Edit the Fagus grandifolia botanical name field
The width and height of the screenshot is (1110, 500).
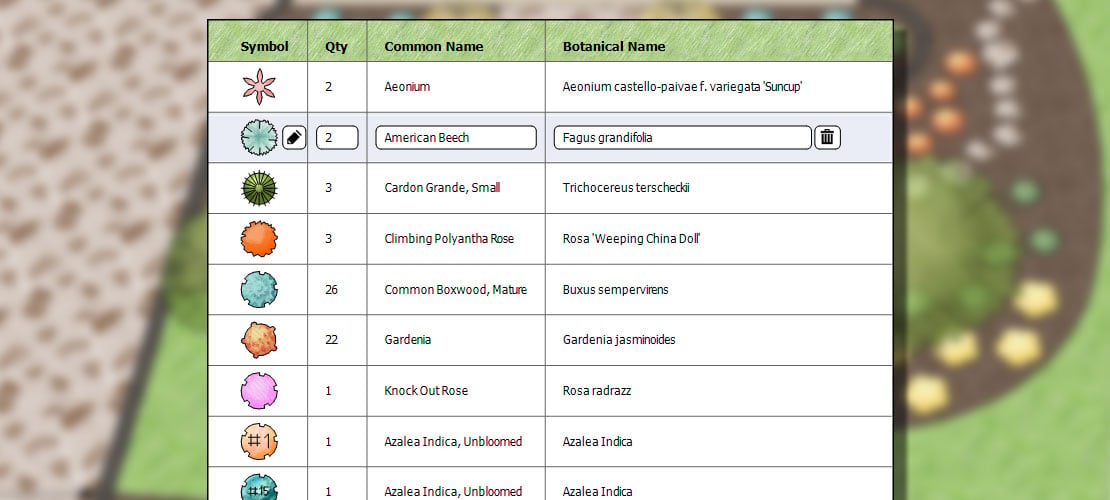682,137
